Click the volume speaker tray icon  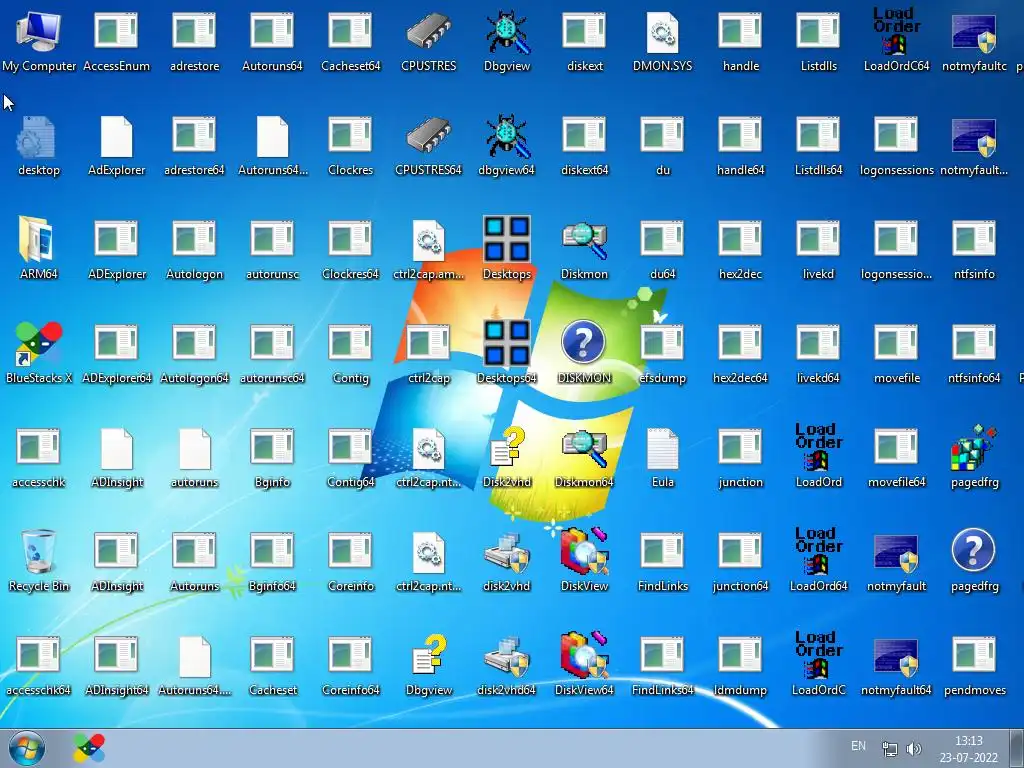[914, 749]
